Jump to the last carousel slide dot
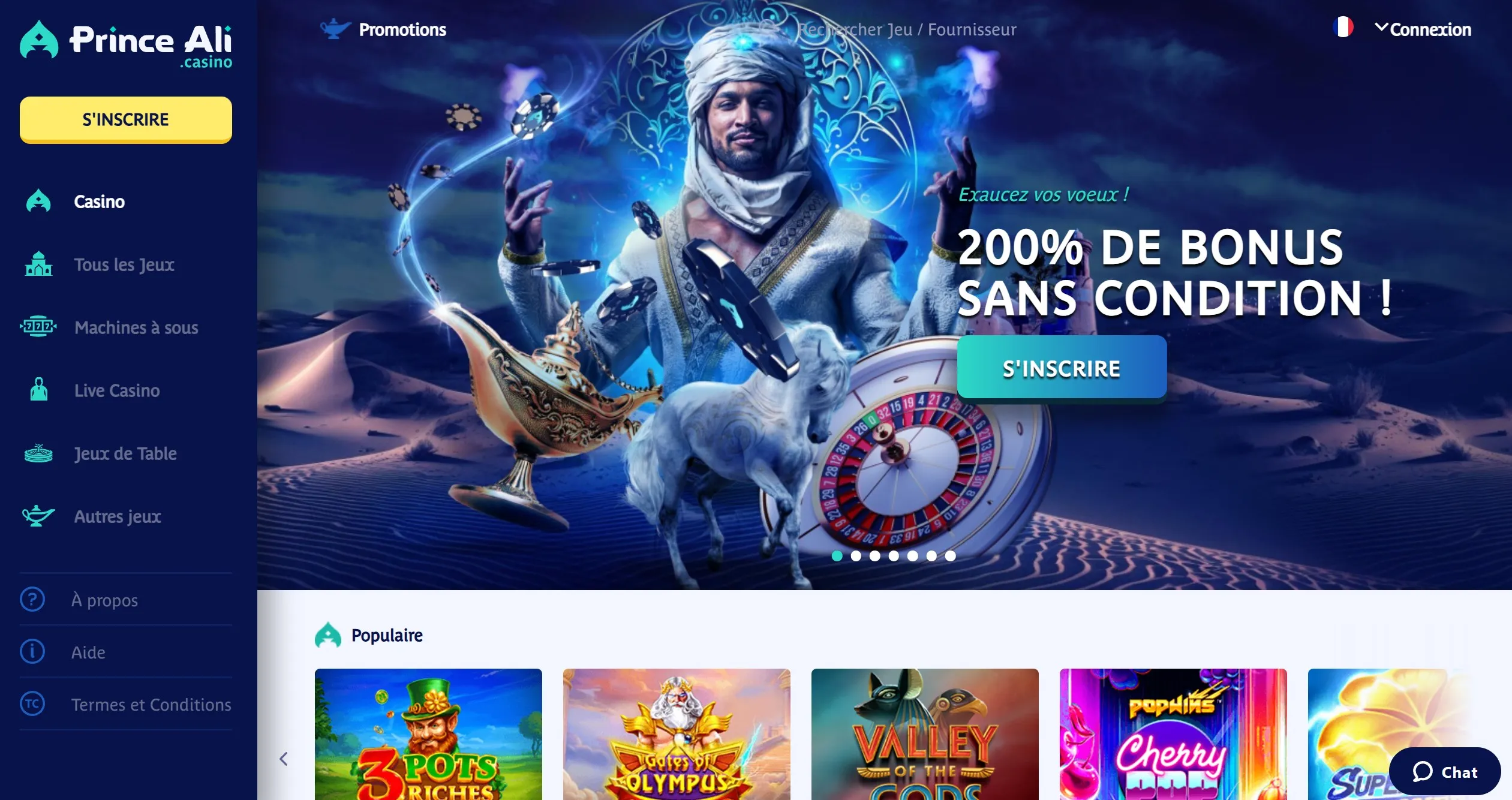Viewport: 1512px width, 800px height. [x=950, y=556]
